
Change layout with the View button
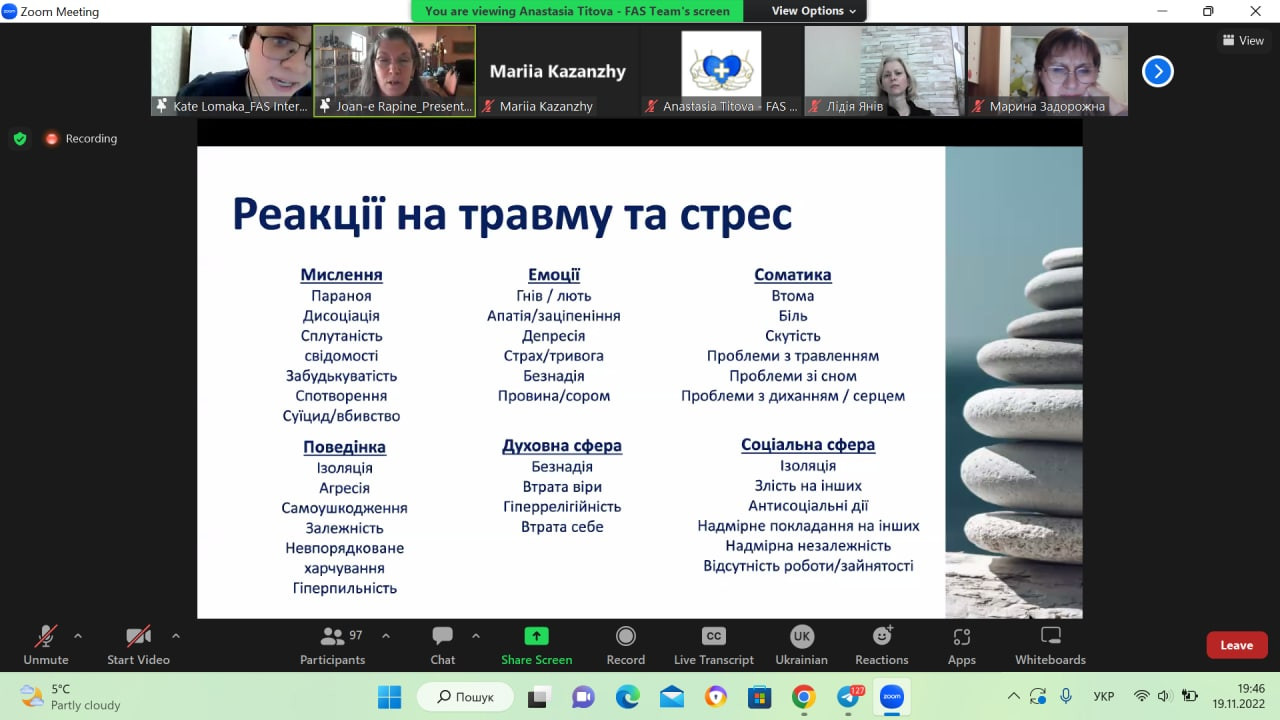(1243, 41)
